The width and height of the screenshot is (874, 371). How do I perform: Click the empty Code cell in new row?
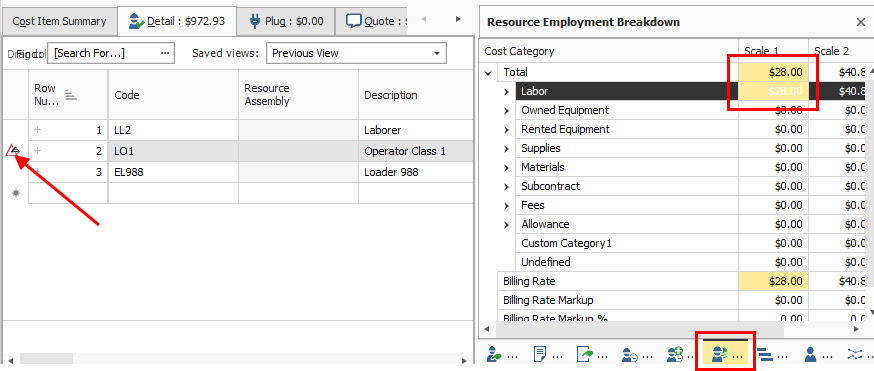point(173,193)
